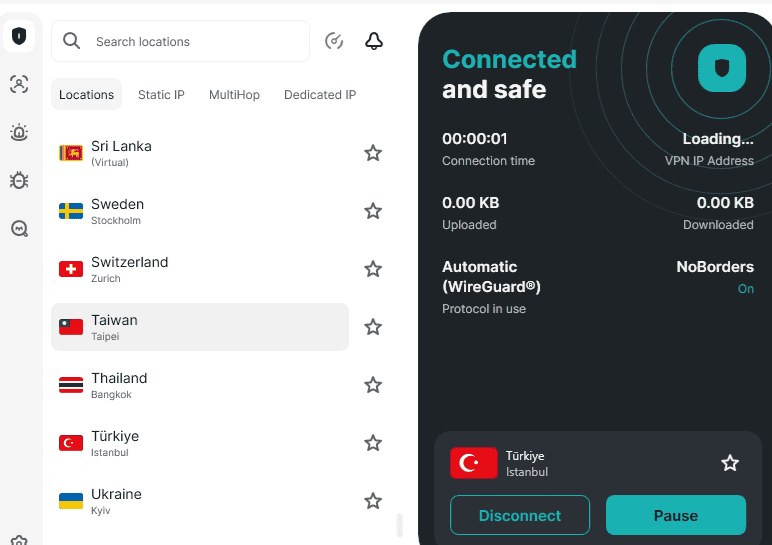Open the settings gear in sidebar
Image resolution: width=772 pixels, height=545 pixels.
coord(18,540)
